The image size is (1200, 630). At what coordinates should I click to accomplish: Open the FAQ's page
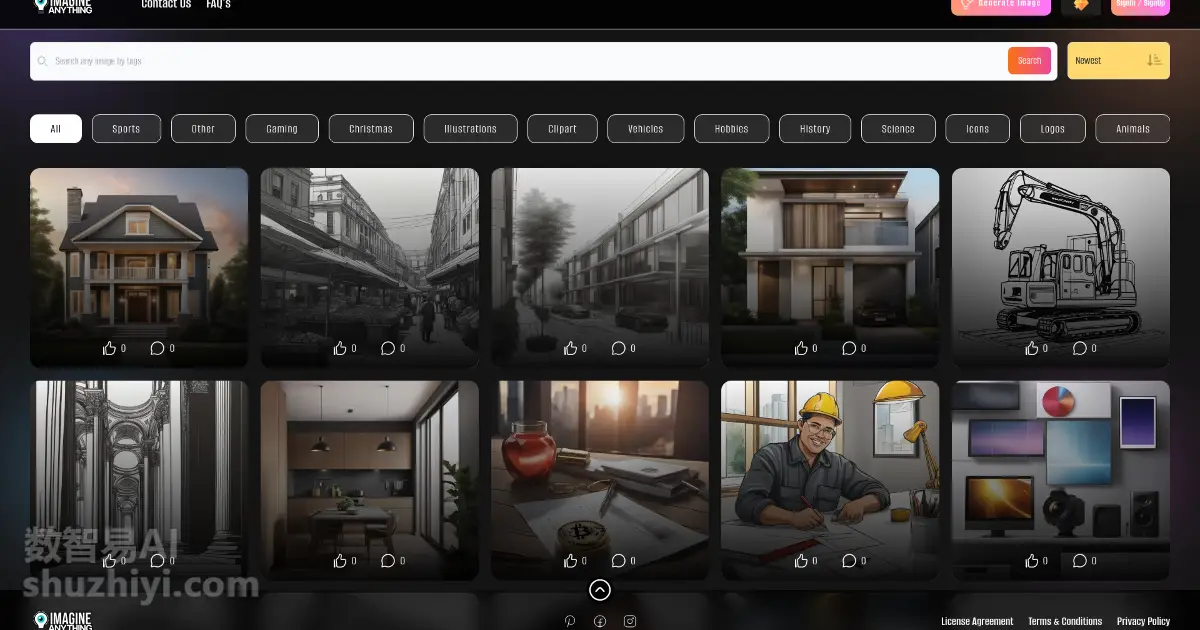tap(218, 5)
